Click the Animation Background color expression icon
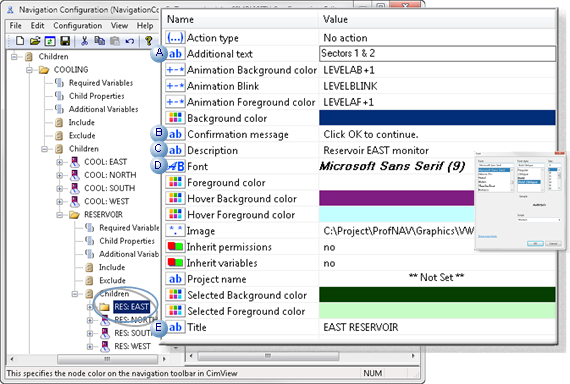 point(175,70)
